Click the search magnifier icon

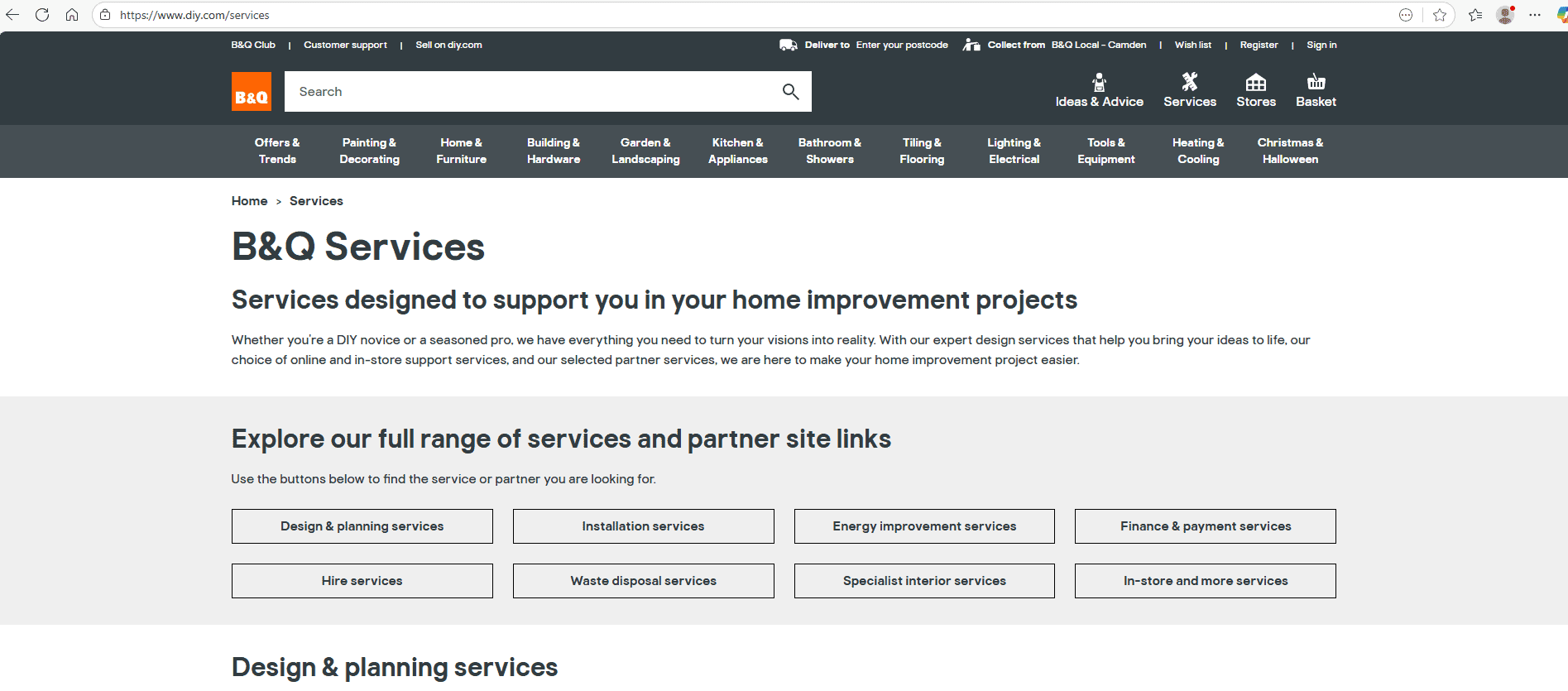click(790, 92)
